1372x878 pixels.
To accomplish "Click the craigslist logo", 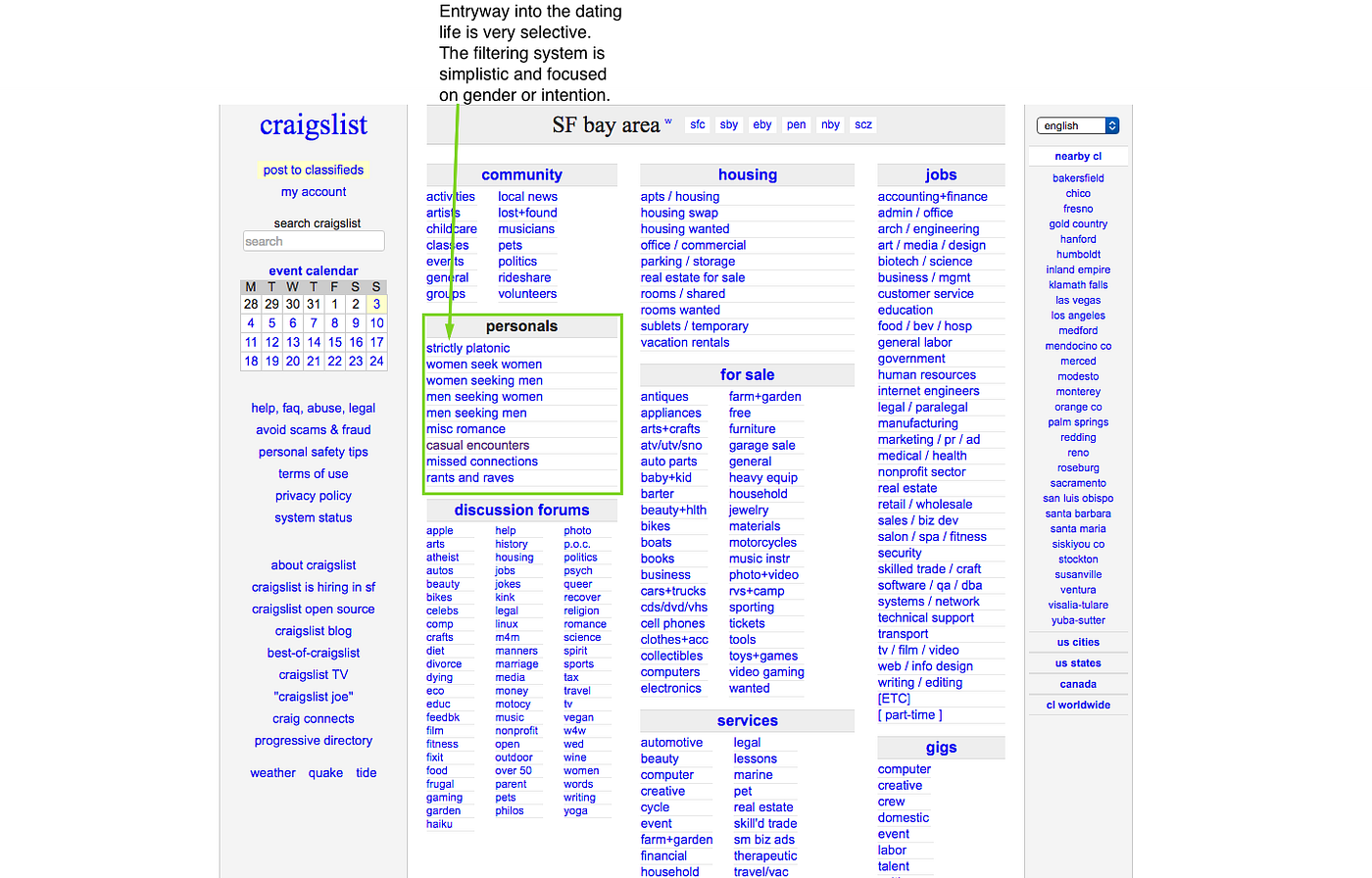I will [314, 125].
